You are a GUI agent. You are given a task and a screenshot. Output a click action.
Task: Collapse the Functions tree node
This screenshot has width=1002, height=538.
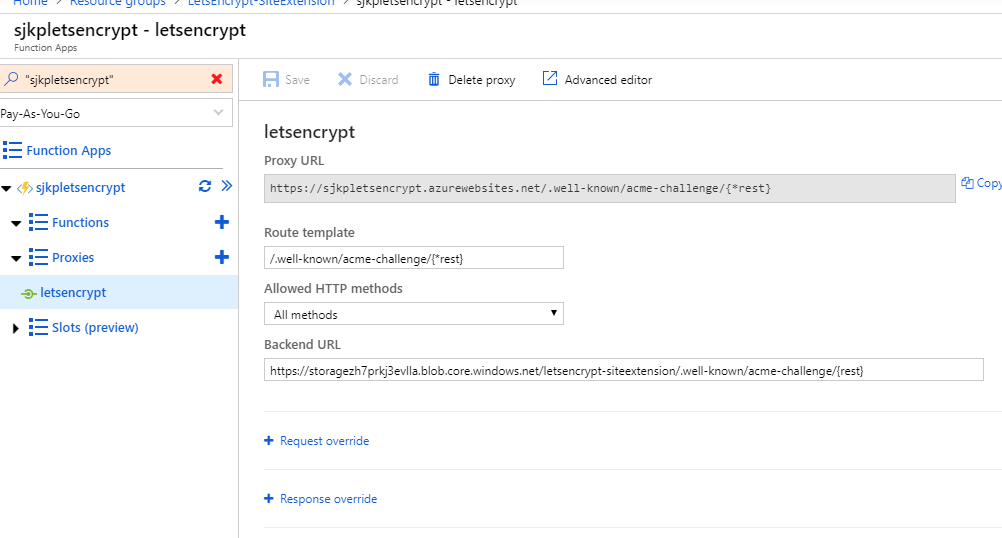pyautogui.click(x=17, y=223)
